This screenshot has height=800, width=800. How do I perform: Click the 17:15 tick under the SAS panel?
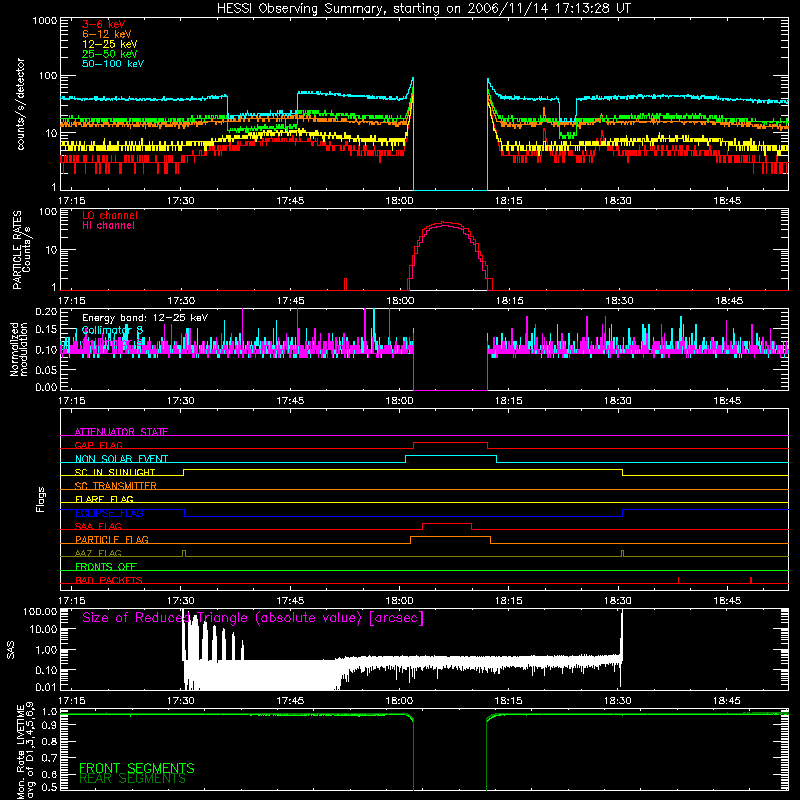tap(72, 701)
